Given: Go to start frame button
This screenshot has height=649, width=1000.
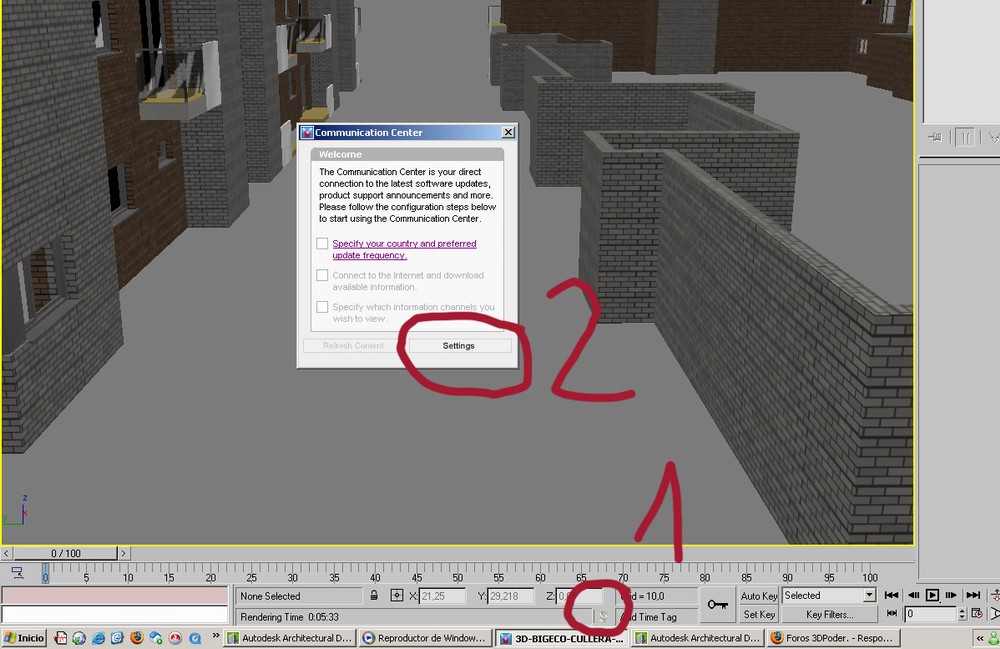Looking at the screenshot, I should [x=892, y=595].
